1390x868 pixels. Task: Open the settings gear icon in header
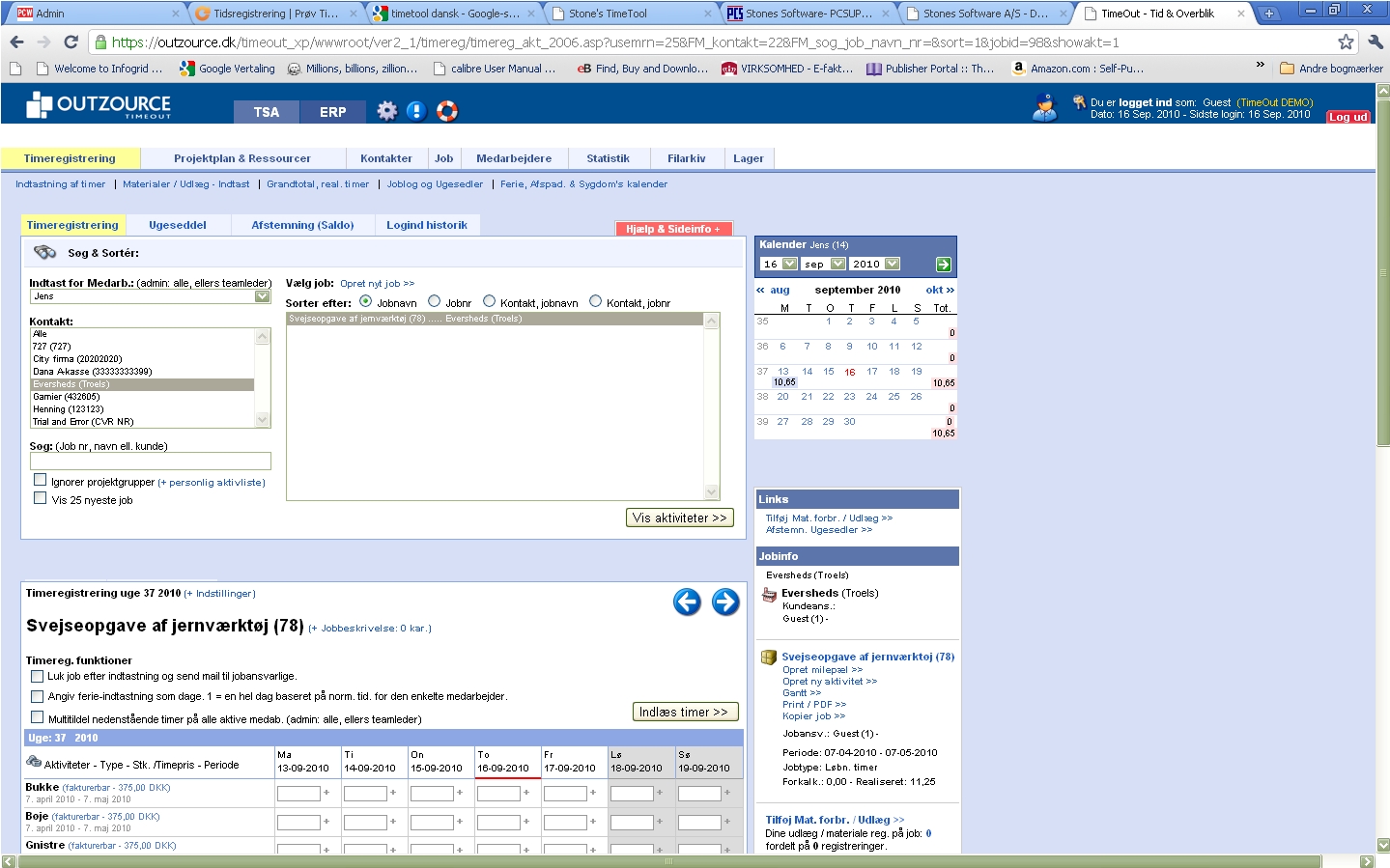386,111
